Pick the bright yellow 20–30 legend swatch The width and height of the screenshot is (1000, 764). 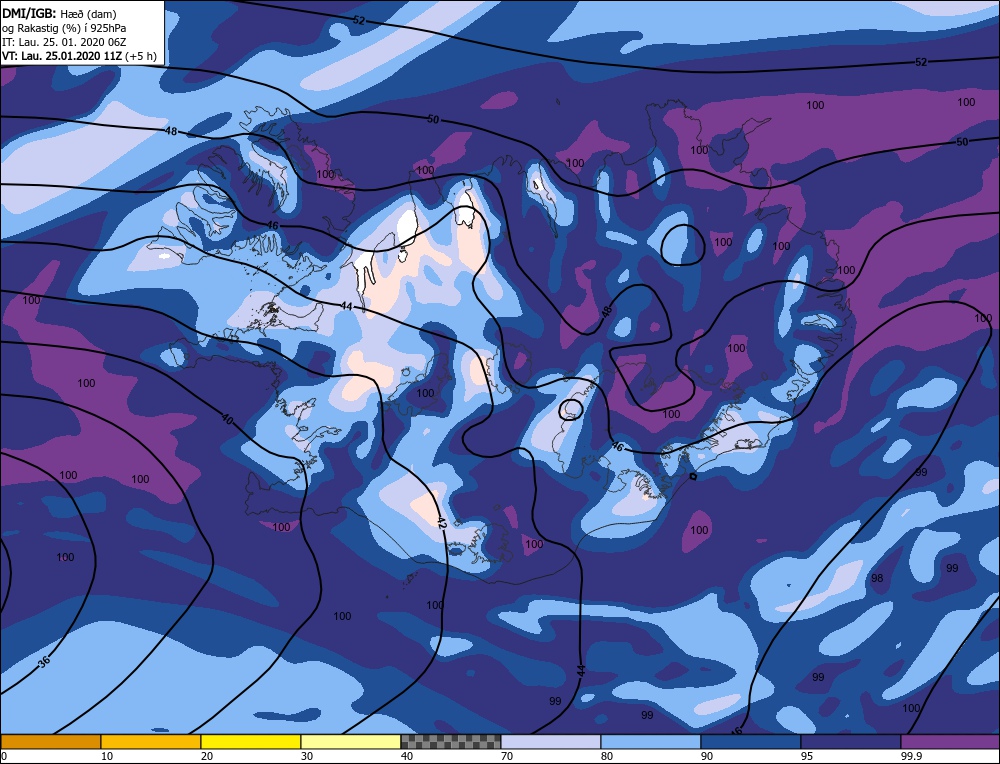(251, 742)
